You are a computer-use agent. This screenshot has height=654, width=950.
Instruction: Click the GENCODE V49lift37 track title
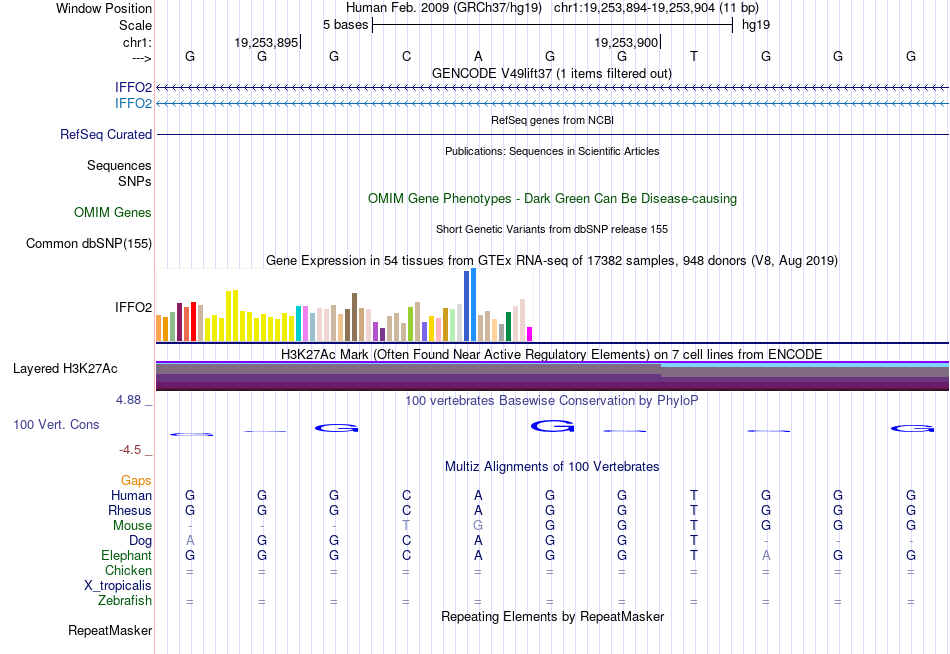552,73
